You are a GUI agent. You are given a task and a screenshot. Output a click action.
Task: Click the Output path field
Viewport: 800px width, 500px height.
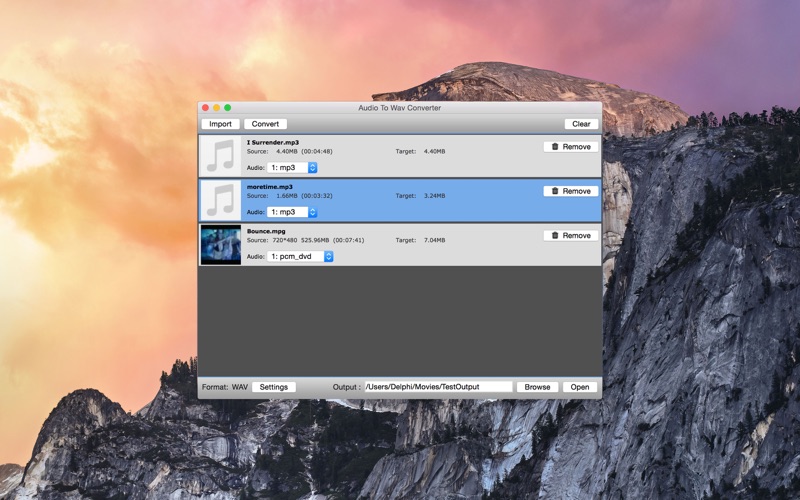(438, 387)
